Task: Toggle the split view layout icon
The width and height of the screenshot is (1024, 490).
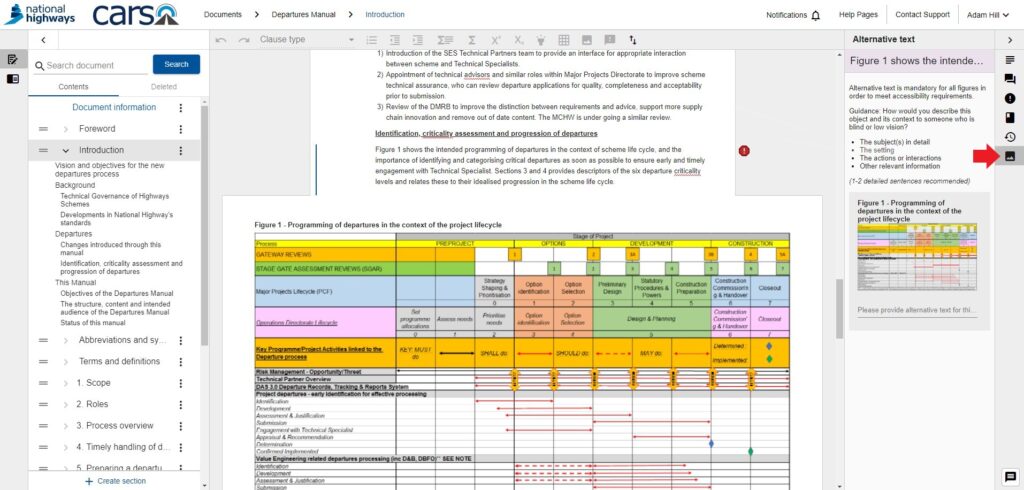Action: 13,79
